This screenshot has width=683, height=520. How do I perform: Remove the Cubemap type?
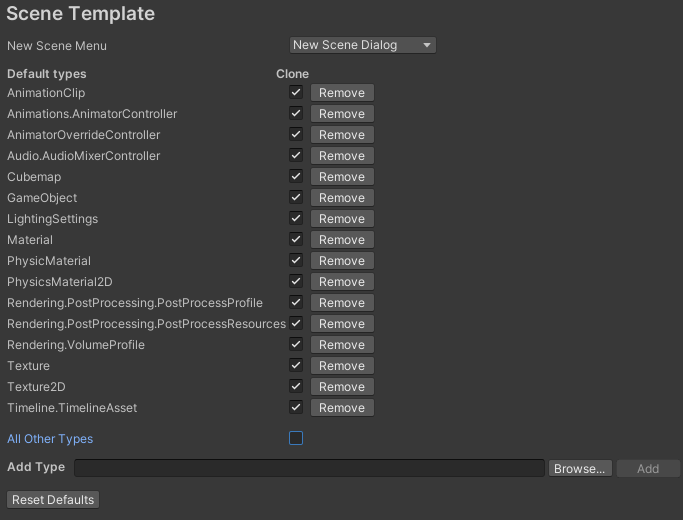coord(342,177)
